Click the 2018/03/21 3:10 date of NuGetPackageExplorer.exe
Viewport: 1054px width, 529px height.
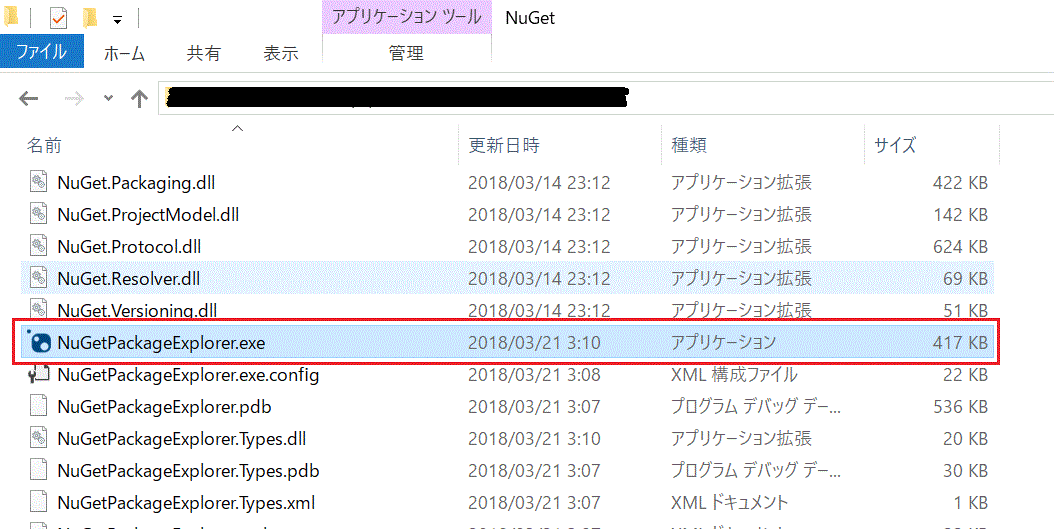tap(534, 343)
